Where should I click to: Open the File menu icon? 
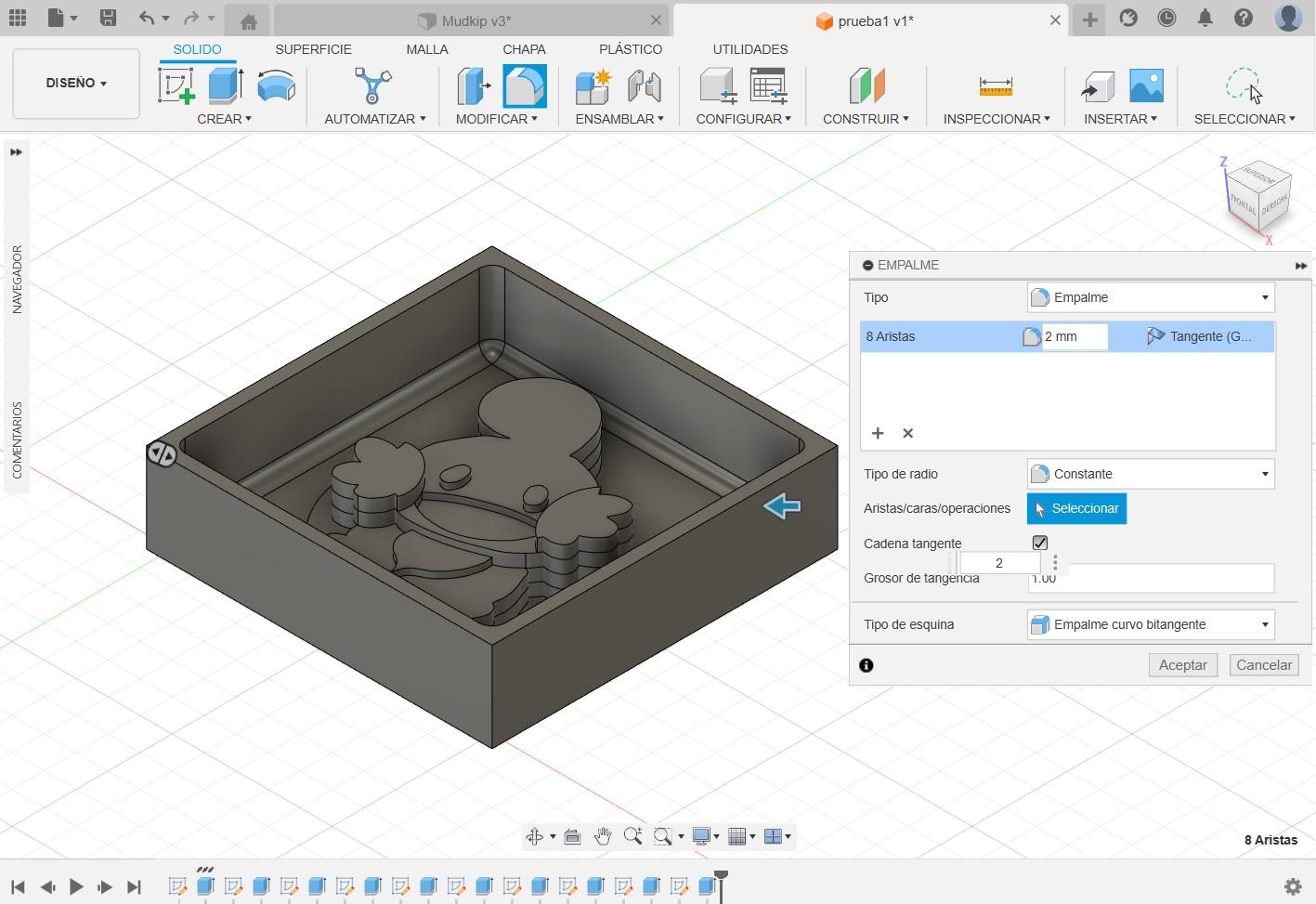(x=57, y=18)
